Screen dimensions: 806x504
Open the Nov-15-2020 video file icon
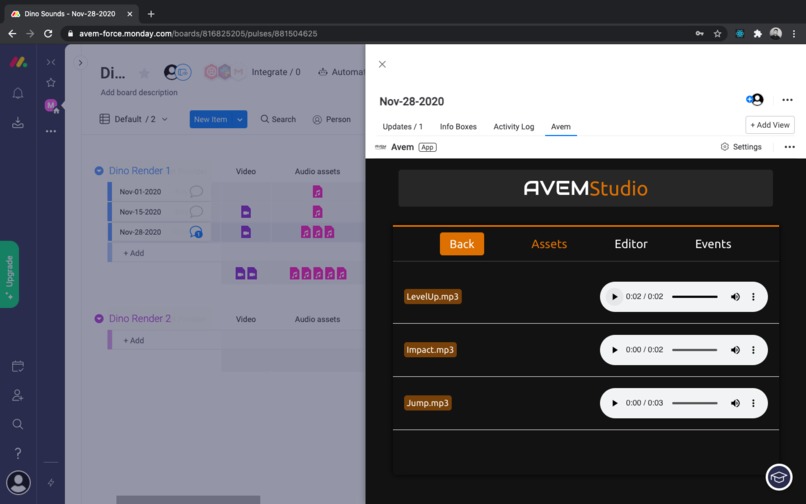pos(246,211)
